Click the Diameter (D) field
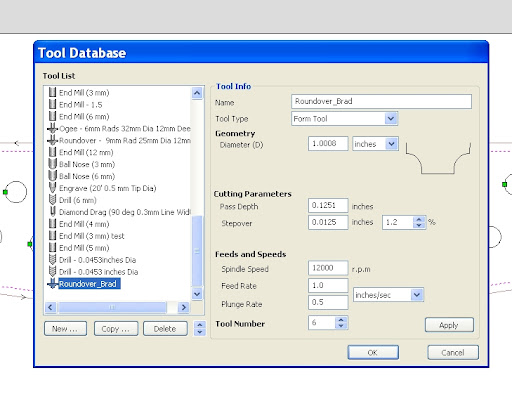 point(328,144)
